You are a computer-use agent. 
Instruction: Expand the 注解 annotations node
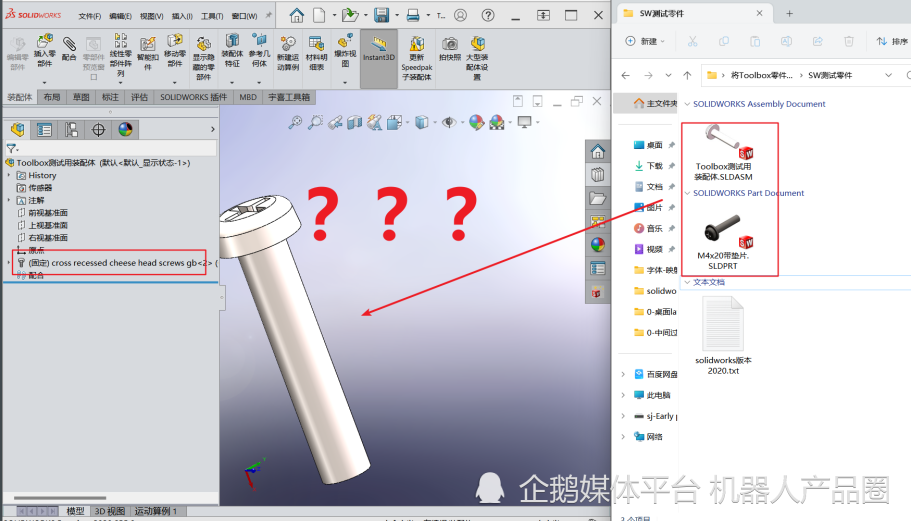9,200
